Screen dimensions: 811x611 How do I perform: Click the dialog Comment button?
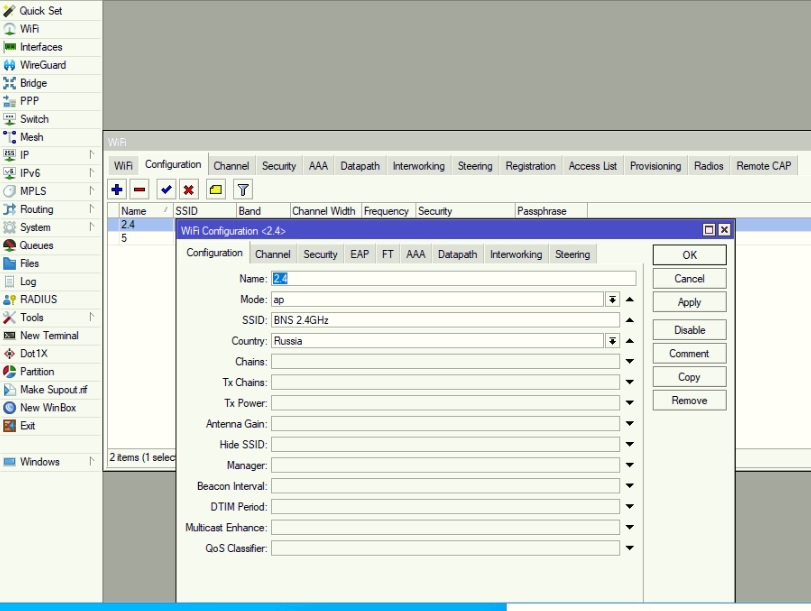689,353
